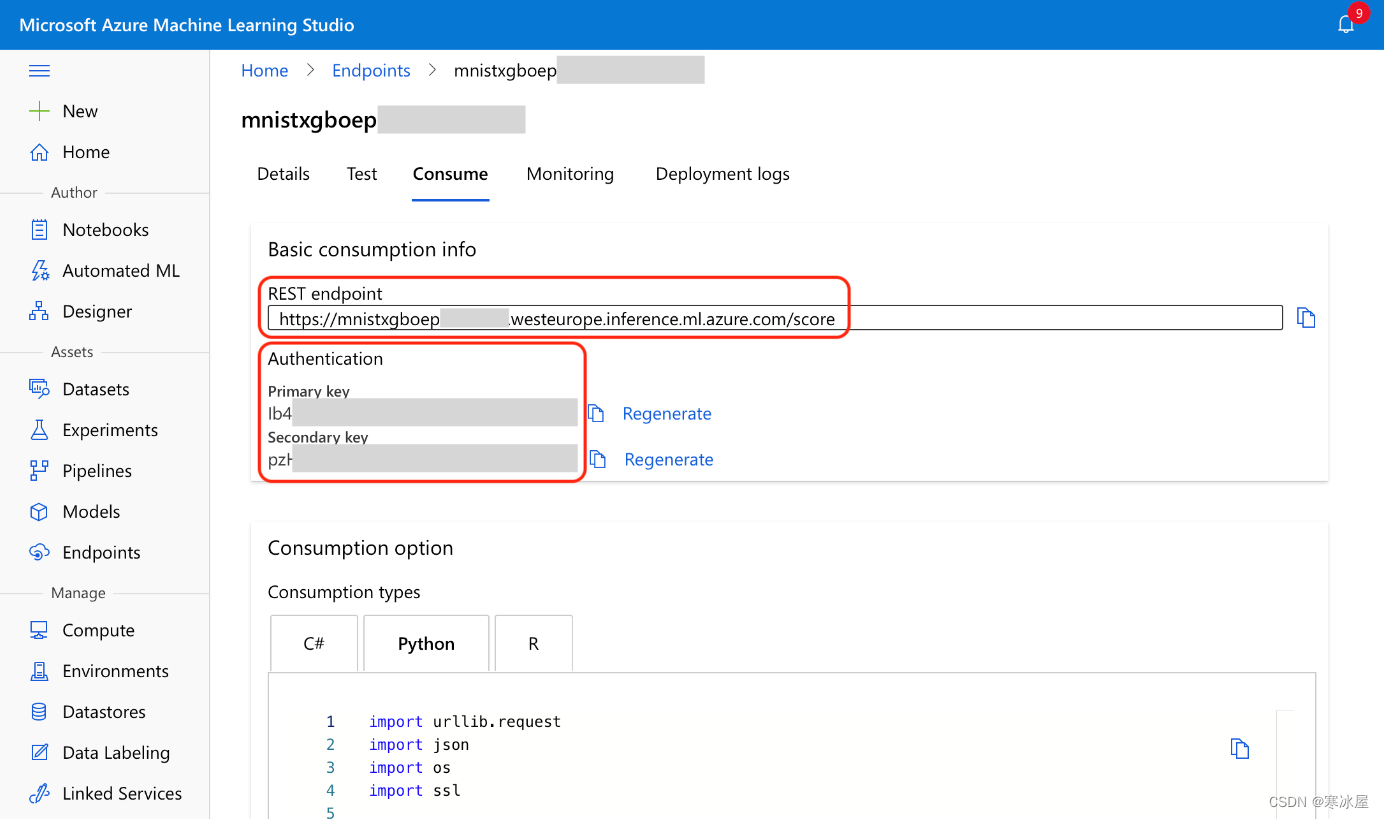
Task: Click the 'import json' code line
Action: pyautogui.click(x=419, y=745)
